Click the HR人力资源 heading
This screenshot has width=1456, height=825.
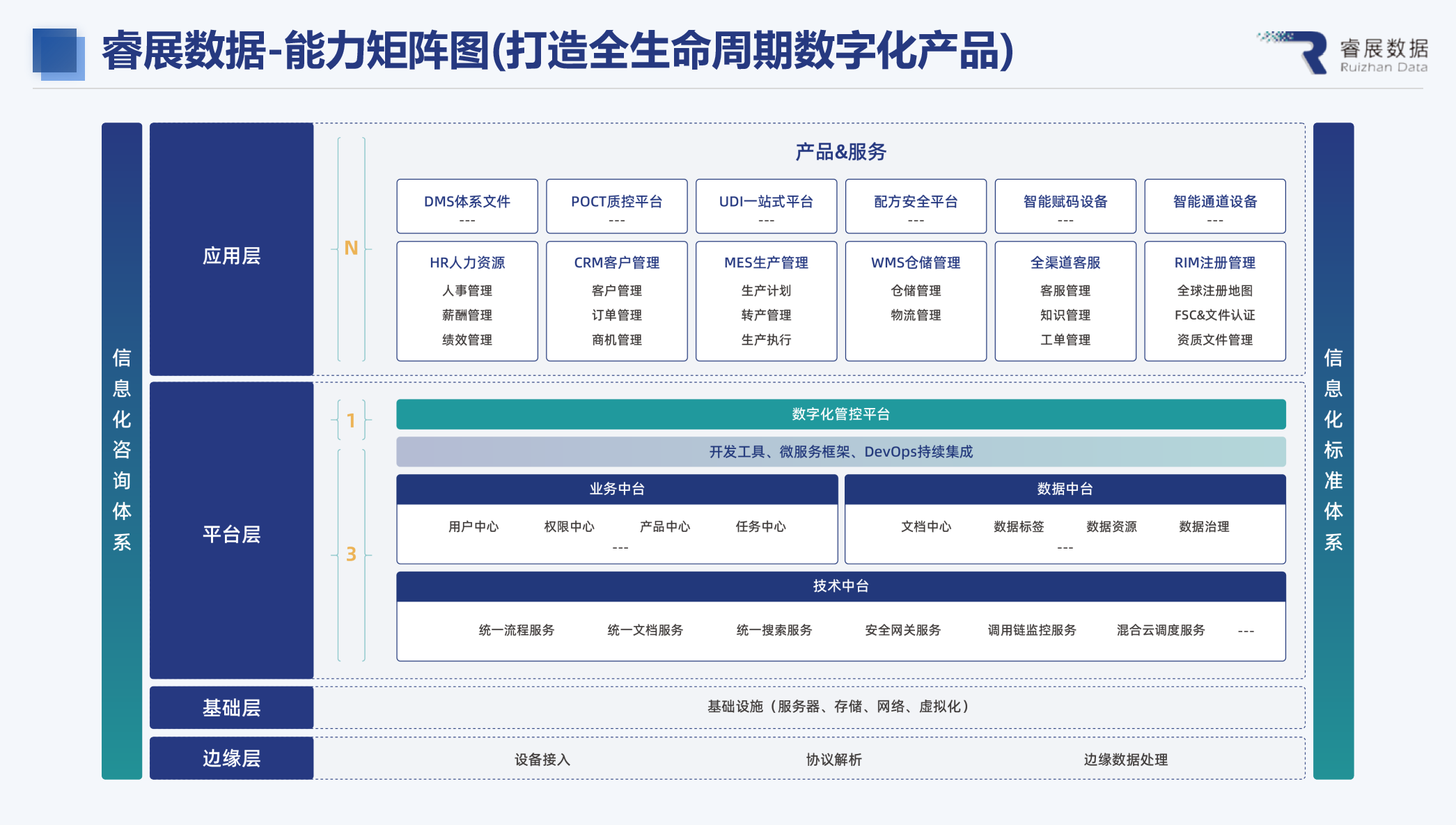tap(467, 262)
